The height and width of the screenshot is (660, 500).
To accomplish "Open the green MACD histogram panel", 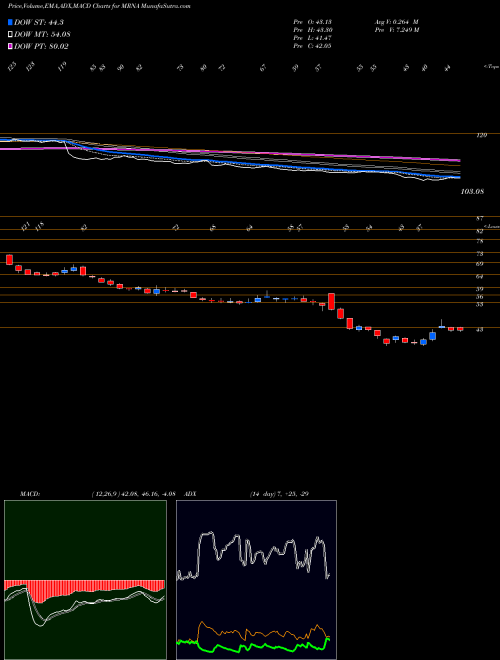I will [85, 580].
